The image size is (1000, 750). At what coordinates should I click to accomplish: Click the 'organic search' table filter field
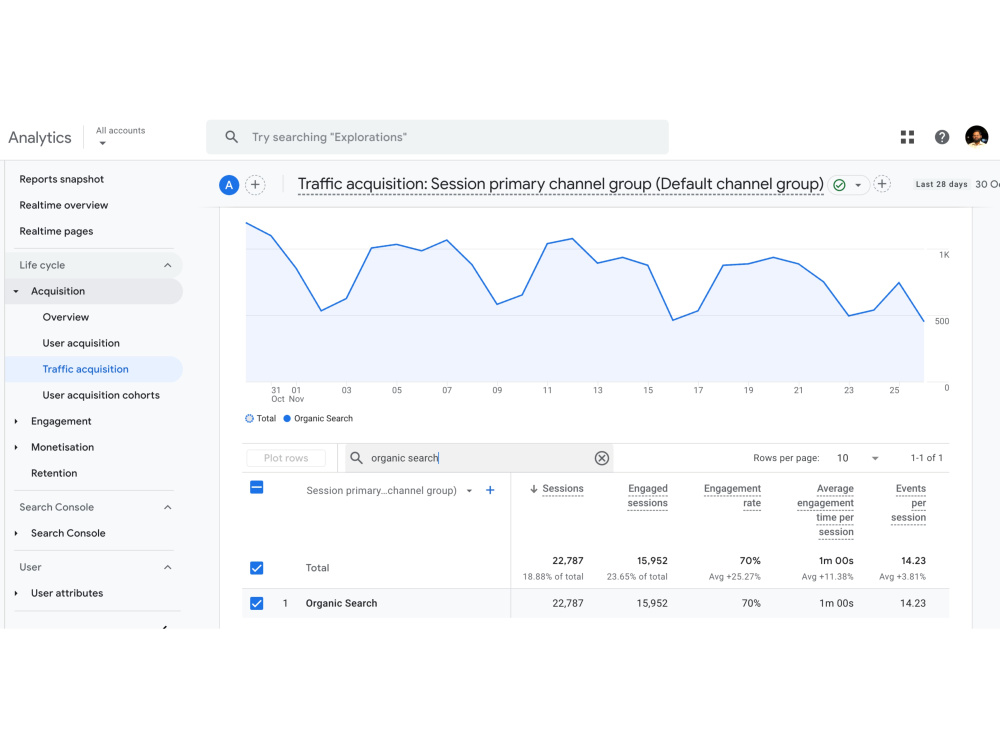coord(478,458)
